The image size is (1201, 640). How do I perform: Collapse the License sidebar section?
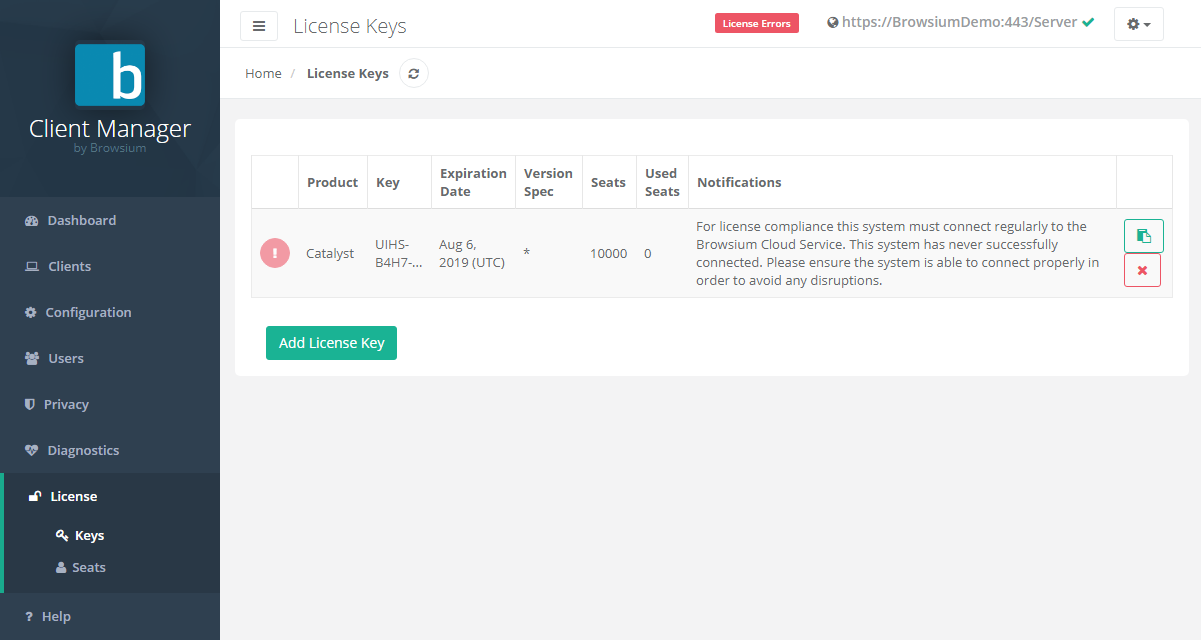pos(73,496)
